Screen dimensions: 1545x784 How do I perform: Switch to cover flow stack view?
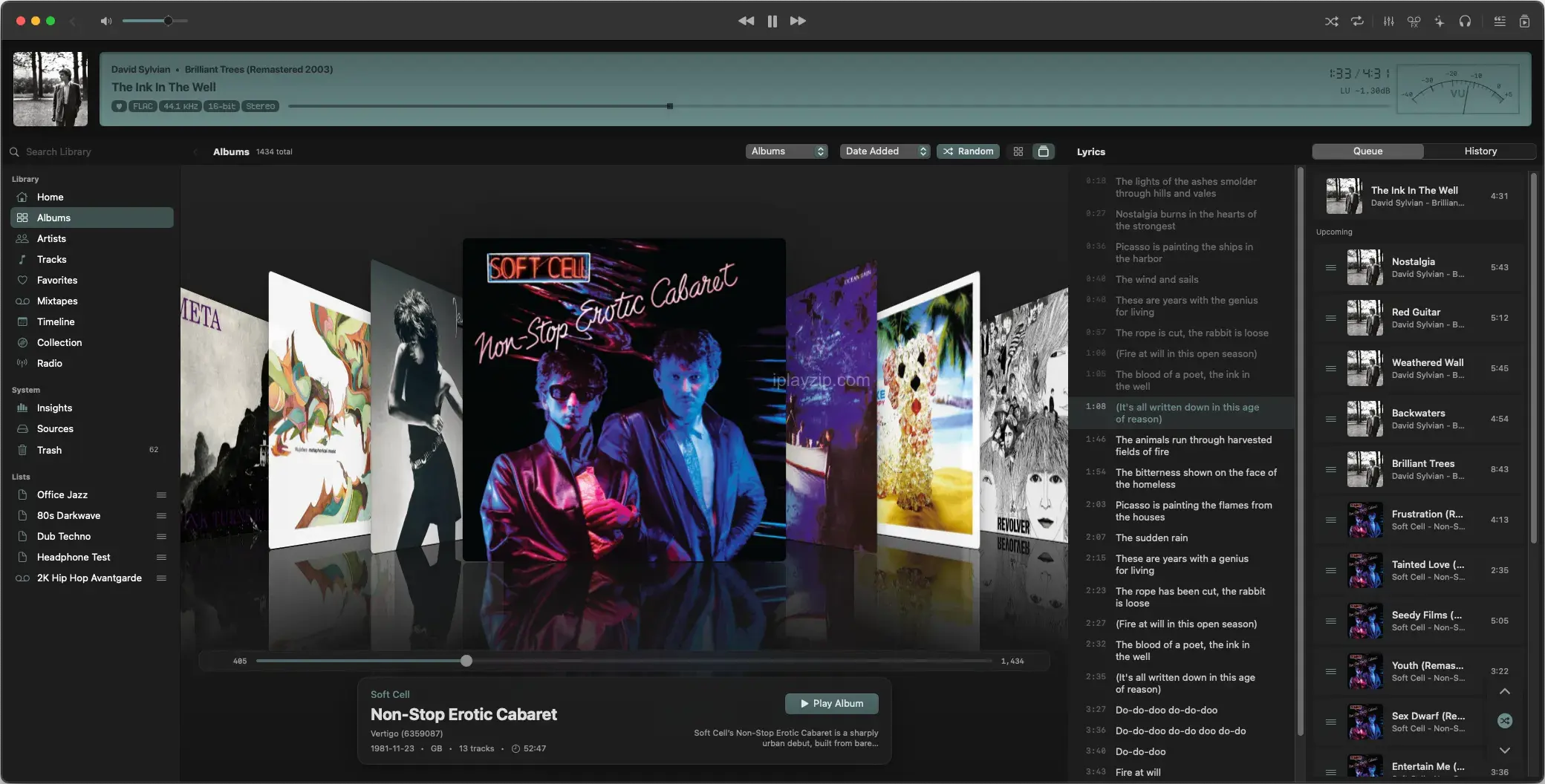coord(1044,151)
